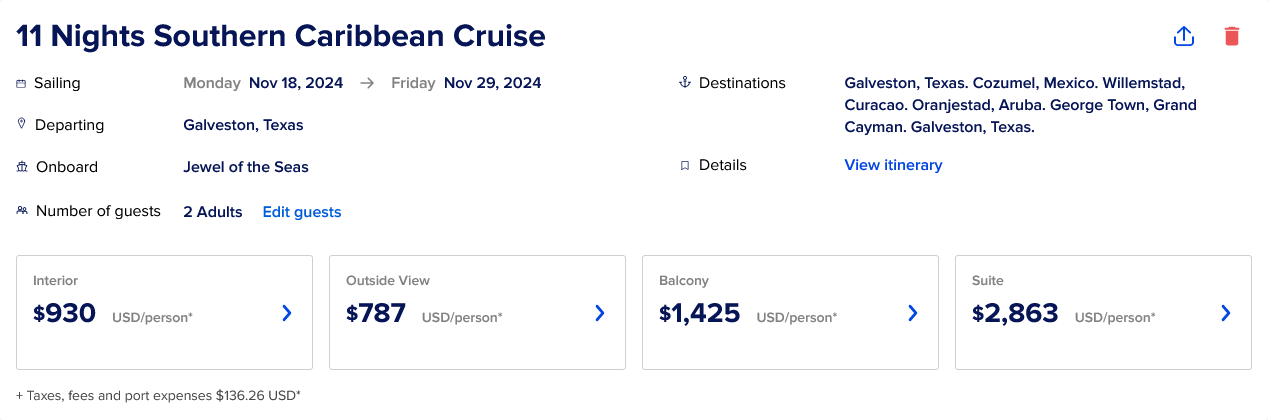
Task: Click the 11 Nights Southern Caribbean Cruise title
Action: pyautogui.click(x=281, y=36)
